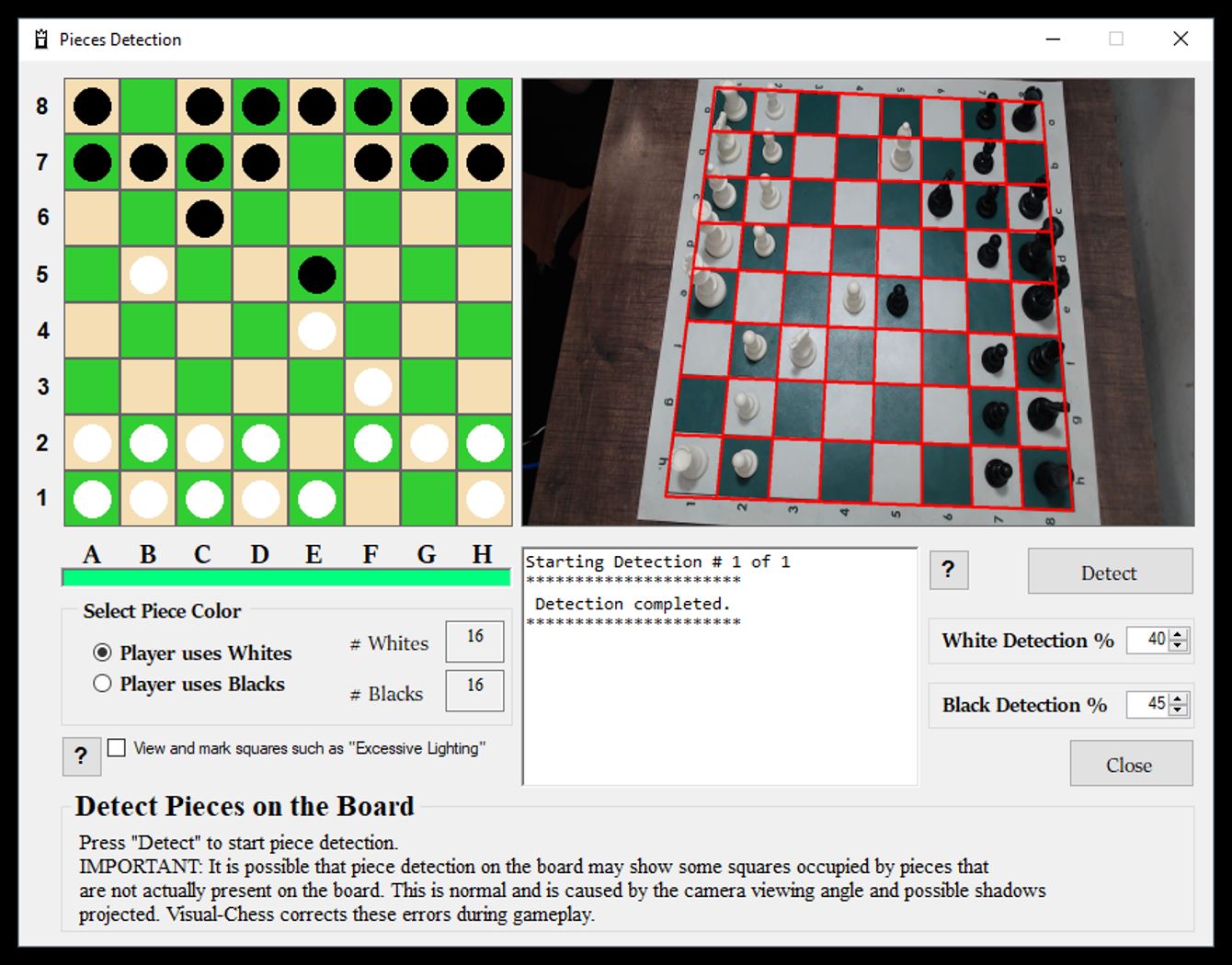Select white piece on square H1

coord(485,499)
